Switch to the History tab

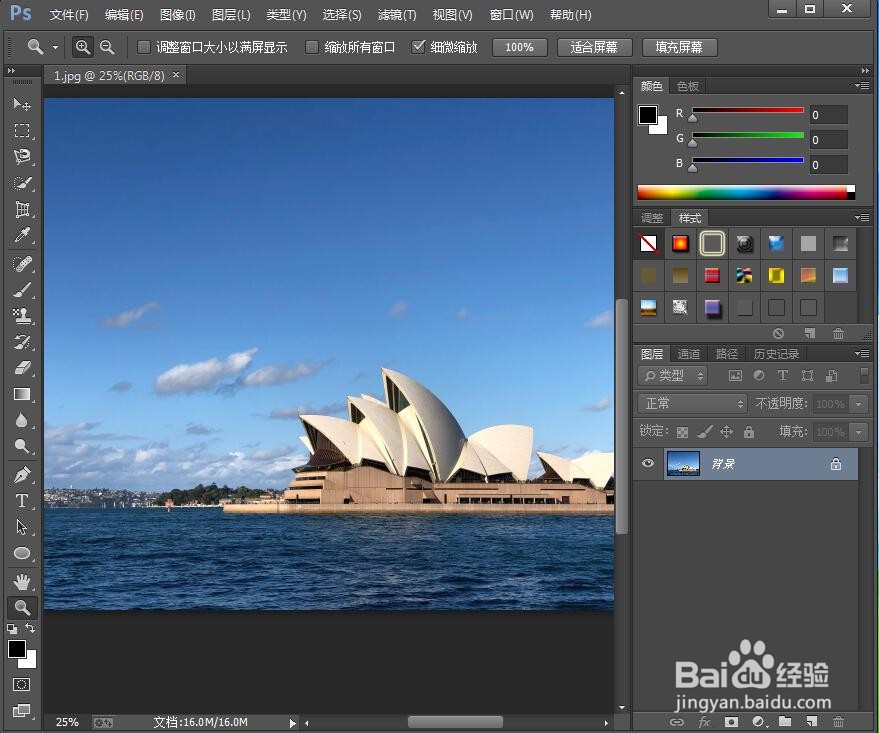pos(776,354)
